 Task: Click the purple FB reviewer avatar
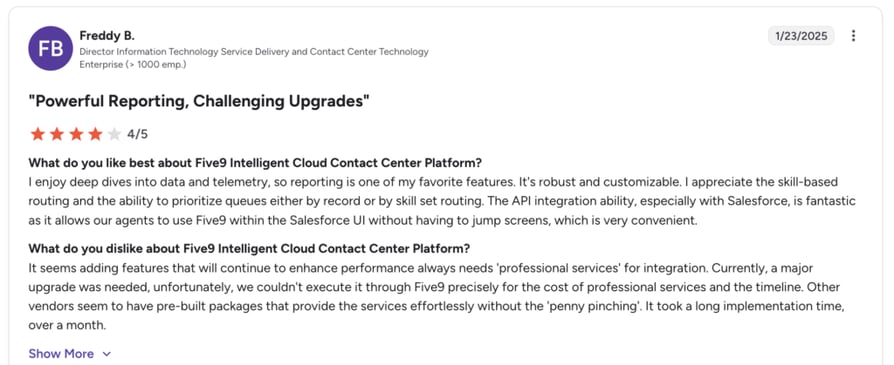pos(51,48)
